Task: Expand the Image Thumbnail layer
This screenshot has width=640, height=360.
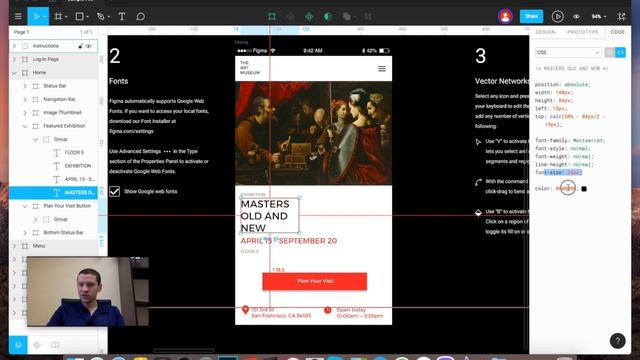Action: point(25,113)
